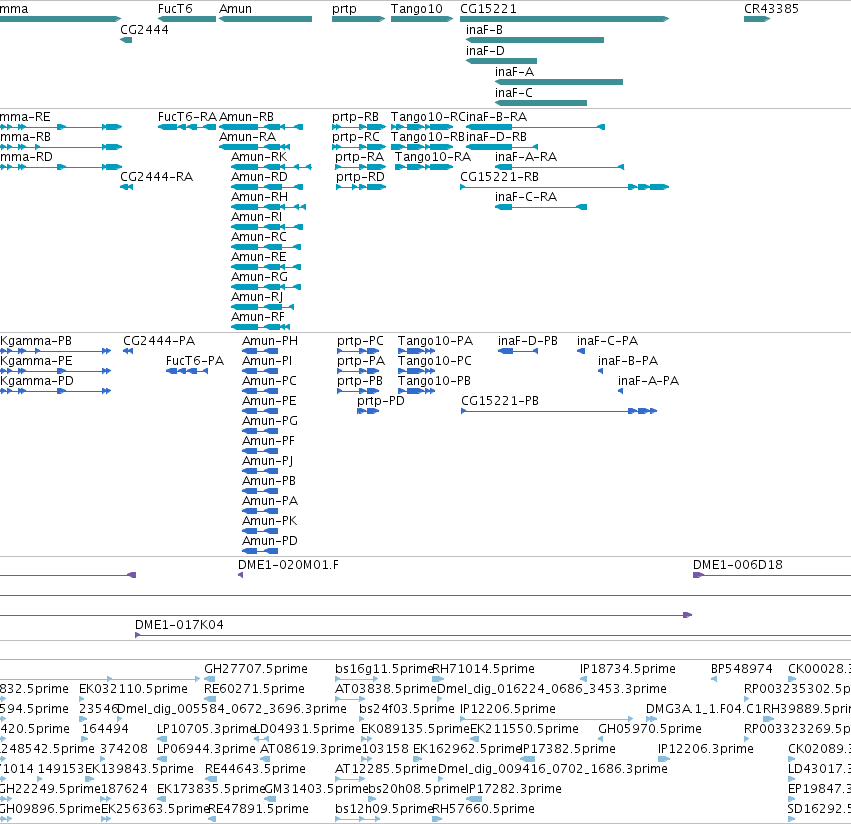Select transcript inaF-D-RB
The height and width of the screenshot is (824, 851).
(x=502, y=147)
